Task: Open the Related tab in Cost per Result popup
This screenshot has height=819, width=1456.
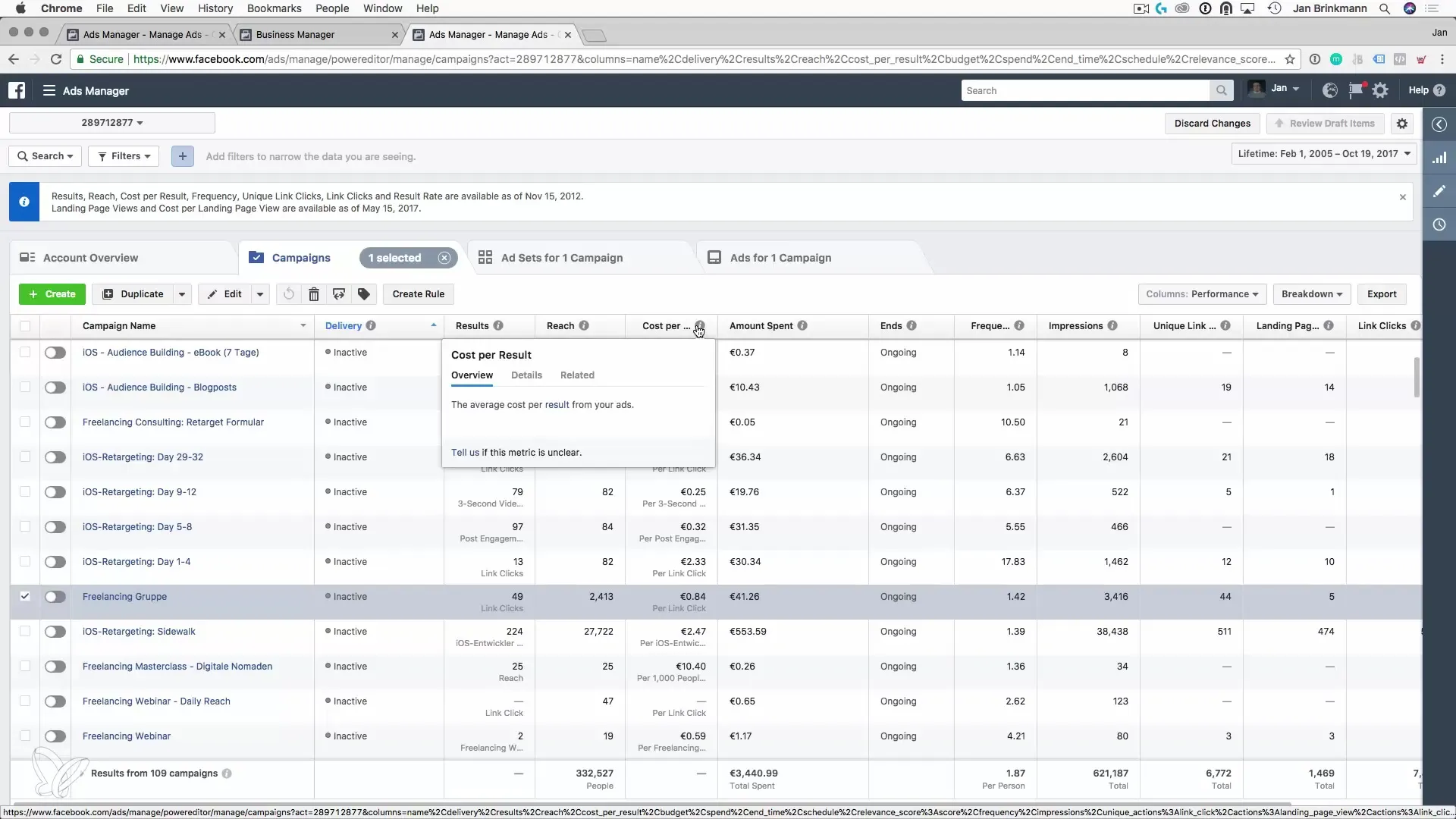Action: tap(577, 375)
